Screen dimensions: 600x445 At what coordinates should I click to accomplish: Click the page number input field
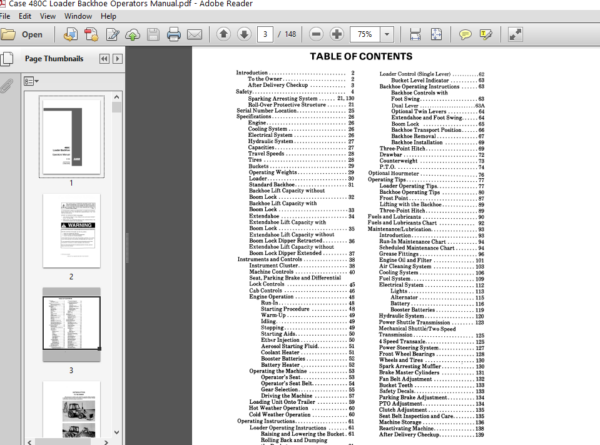point(265,34)
